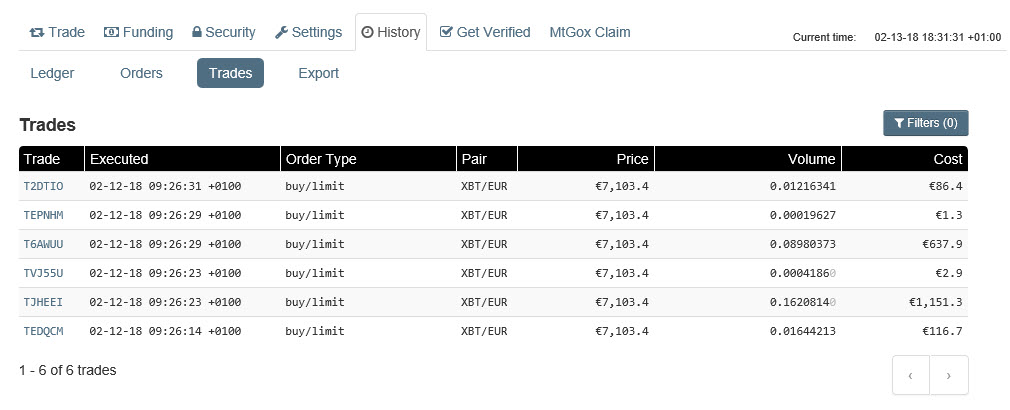The image size is (1010, 410).
Task: Open the MtGox Claim tab
Action: (589, 32)
